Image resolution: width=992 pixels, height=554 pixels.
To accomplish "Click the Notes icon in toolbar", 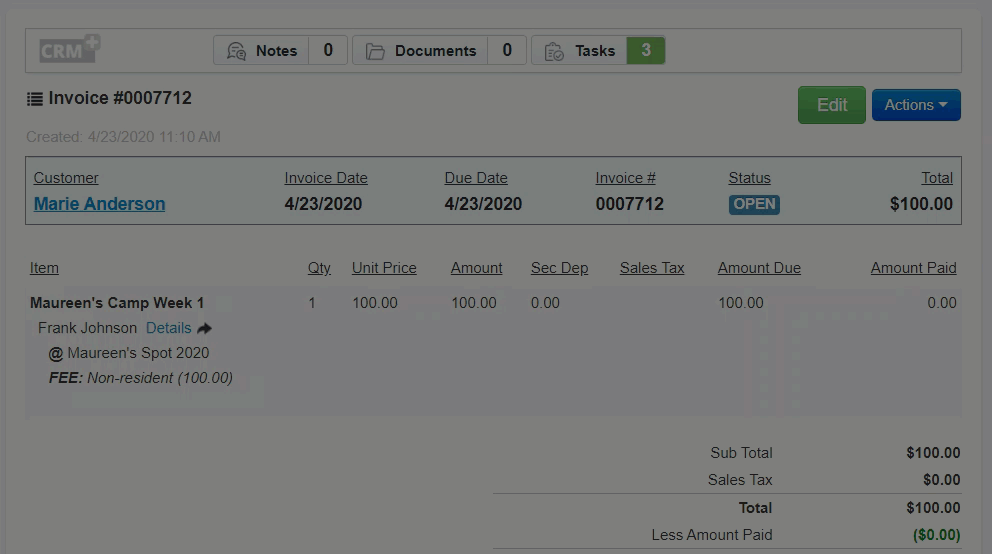I will point(236,51).
